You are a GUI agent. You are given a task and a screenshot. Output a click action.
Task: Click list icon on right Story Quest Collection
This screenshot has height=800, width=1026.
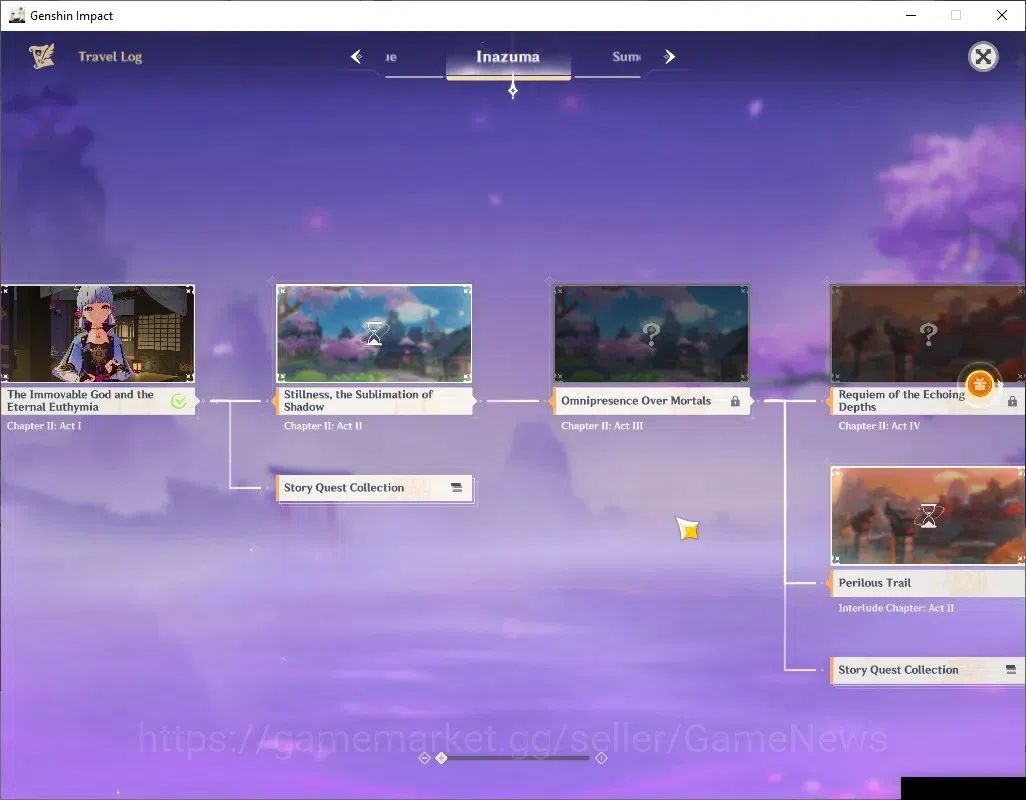1011,670
